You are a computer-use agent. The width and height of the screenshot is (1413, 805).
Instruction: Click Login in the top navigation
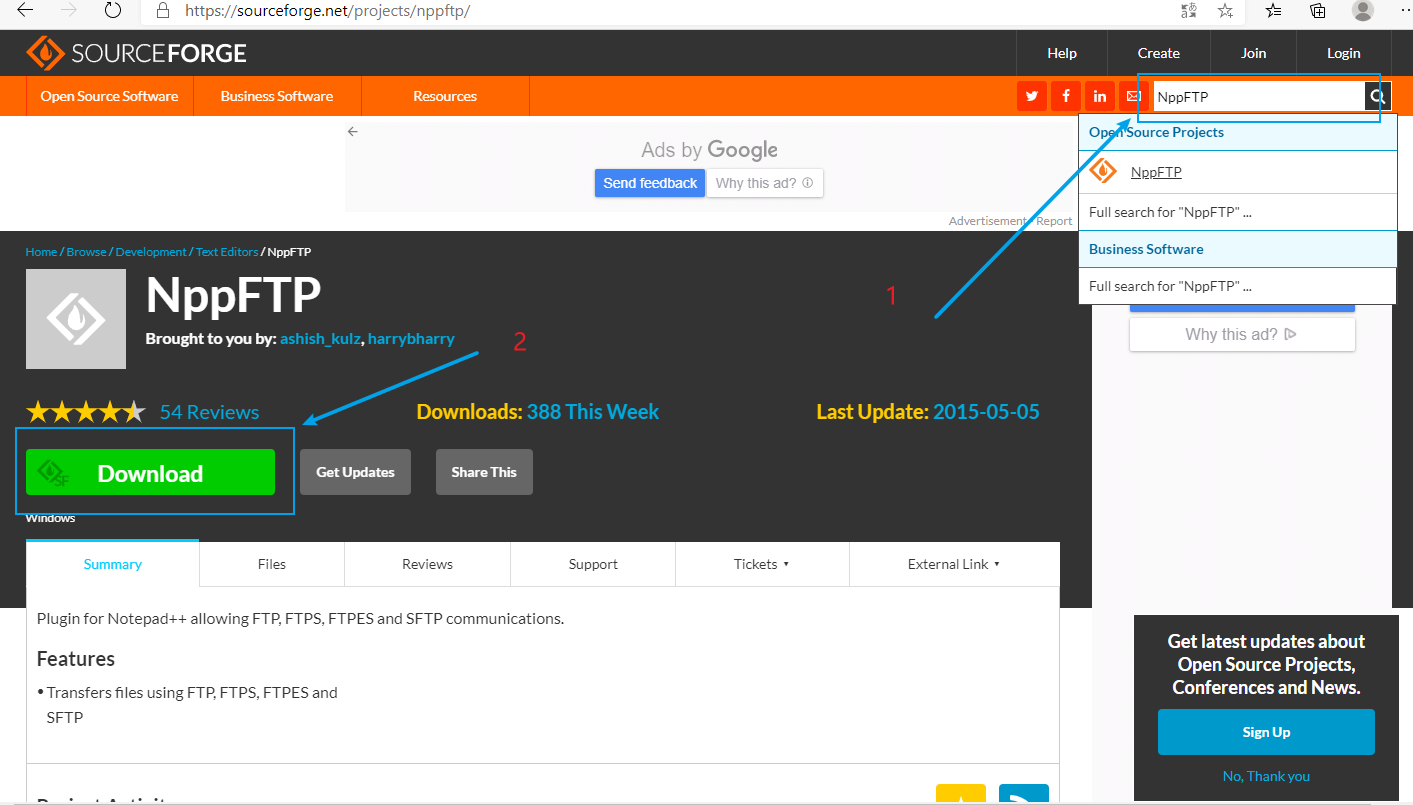point(1344,53)
